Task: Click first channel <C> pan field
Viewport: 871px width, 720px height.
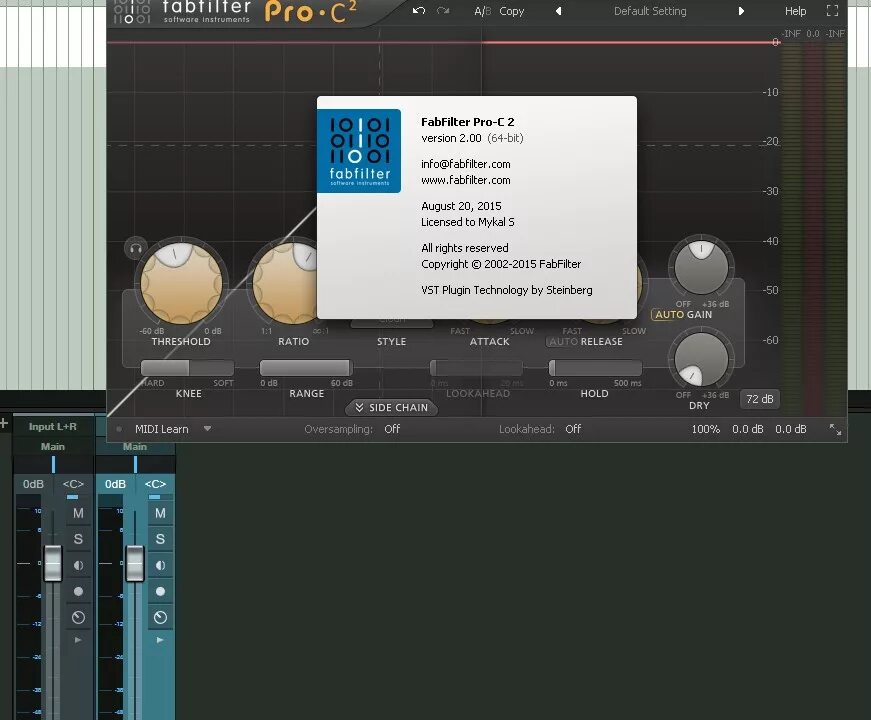Action: (x=73, y=484)
